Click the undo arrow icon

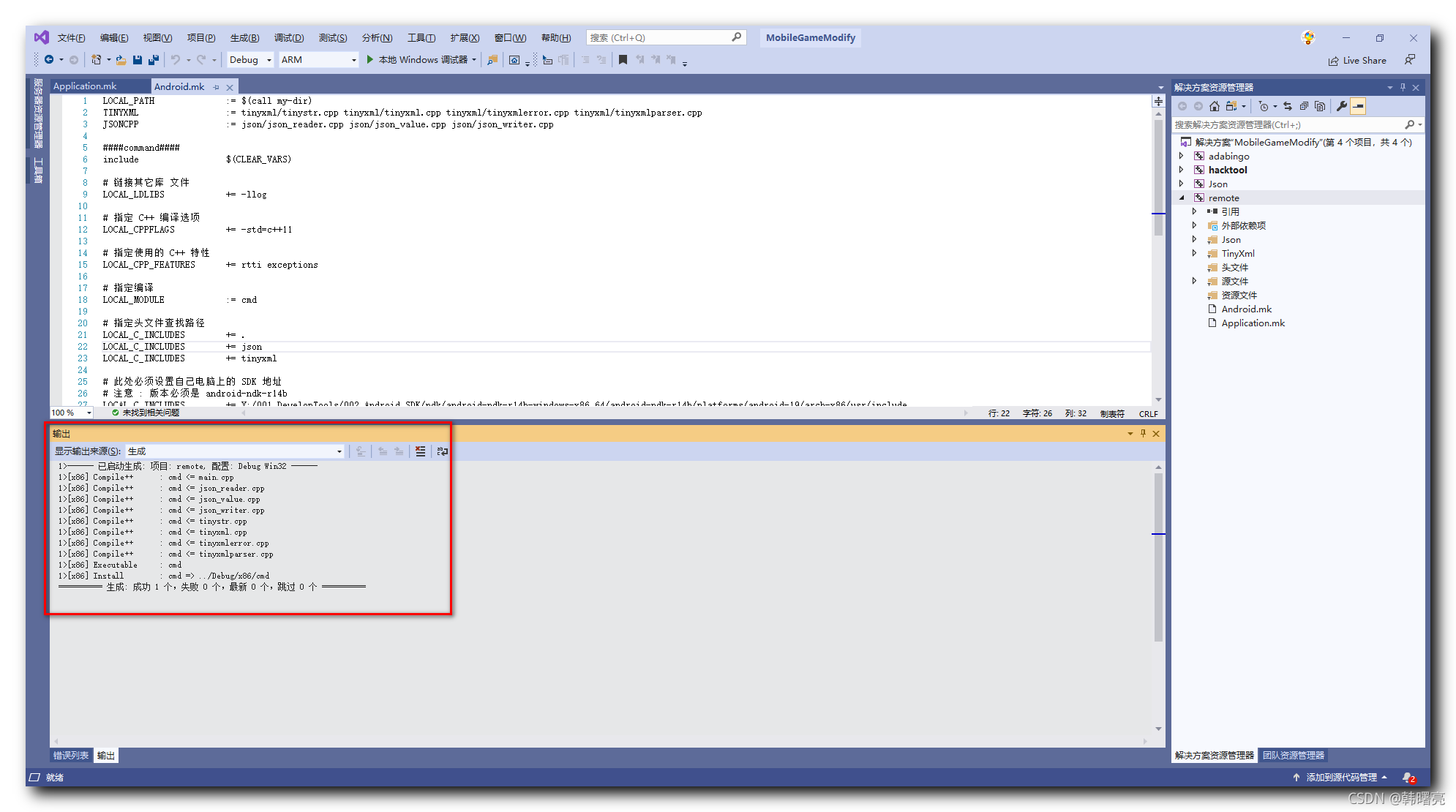point(176,60)
